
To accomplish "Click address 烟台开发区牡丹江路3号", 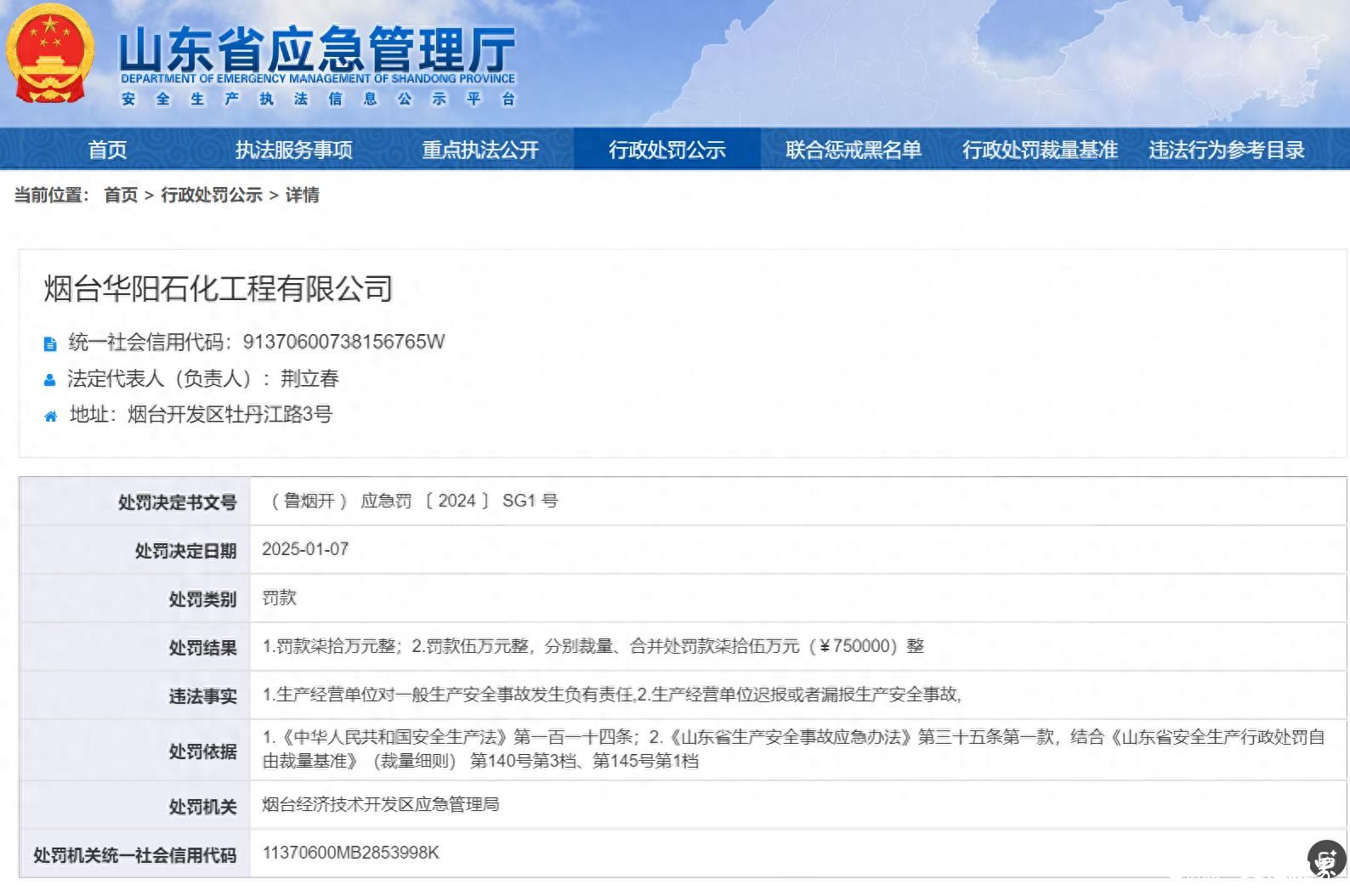I will tap(230, 415).
